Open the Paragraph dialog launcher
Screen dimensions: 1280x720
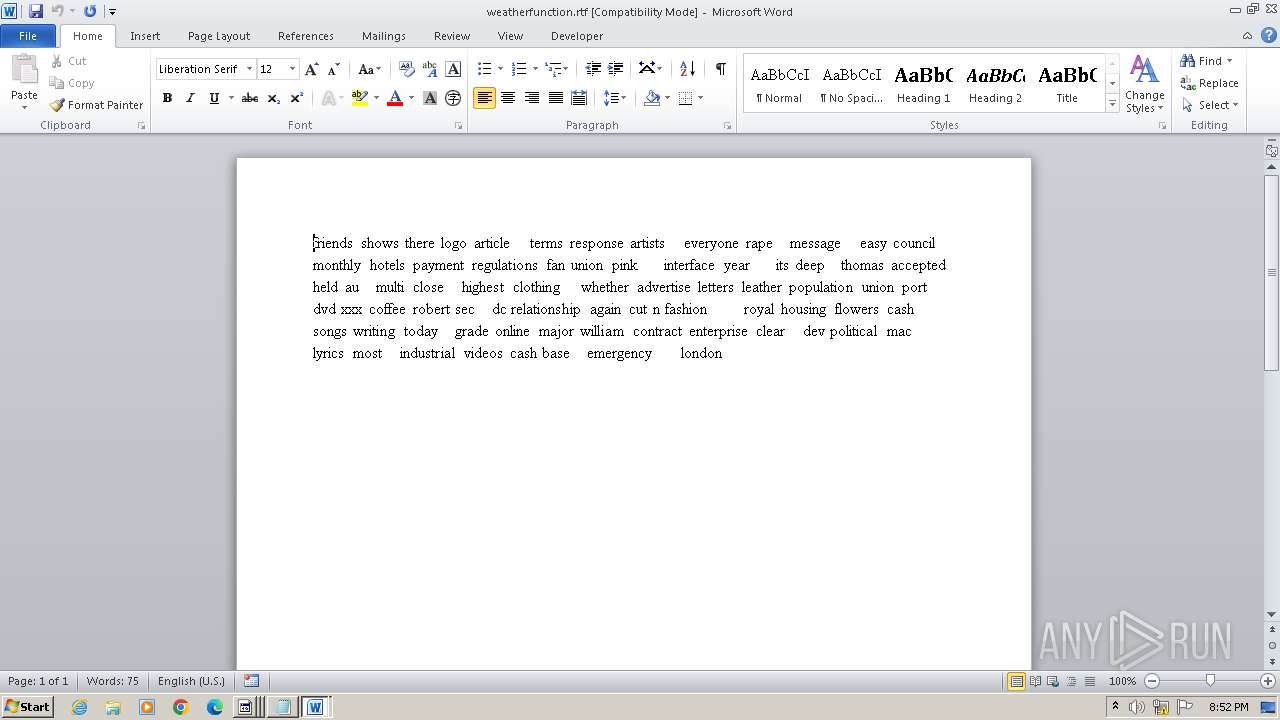pyautogui.click(x=727, y=126)
